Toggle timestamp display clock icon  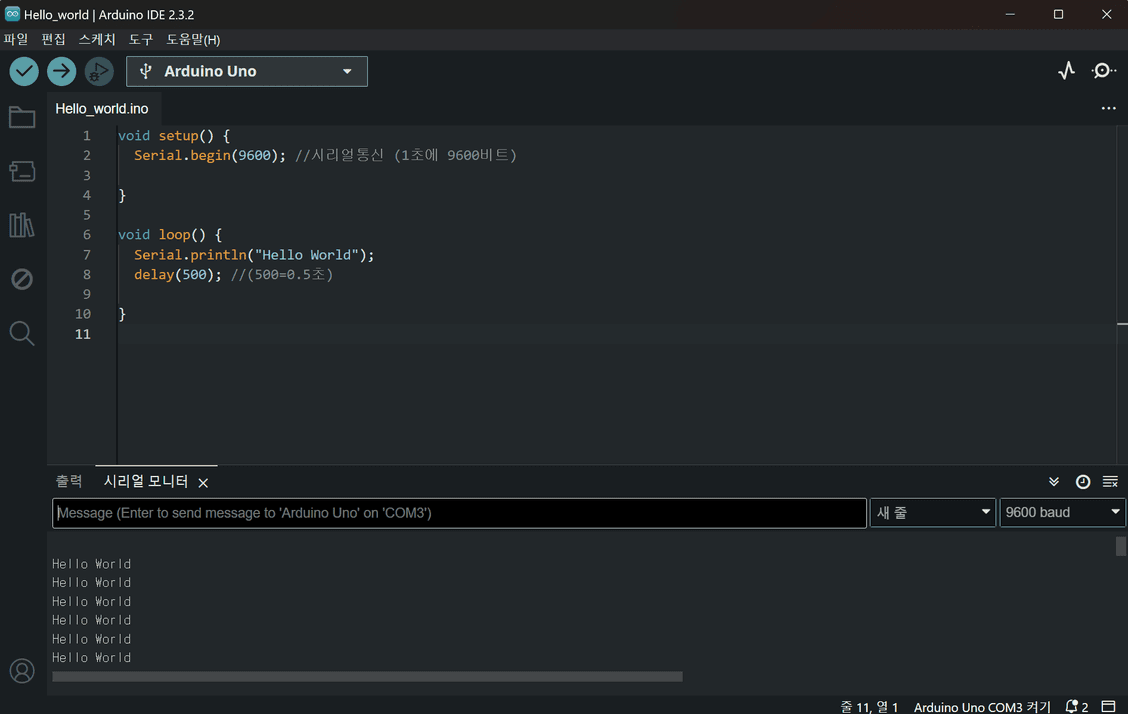click(1082, 482)
